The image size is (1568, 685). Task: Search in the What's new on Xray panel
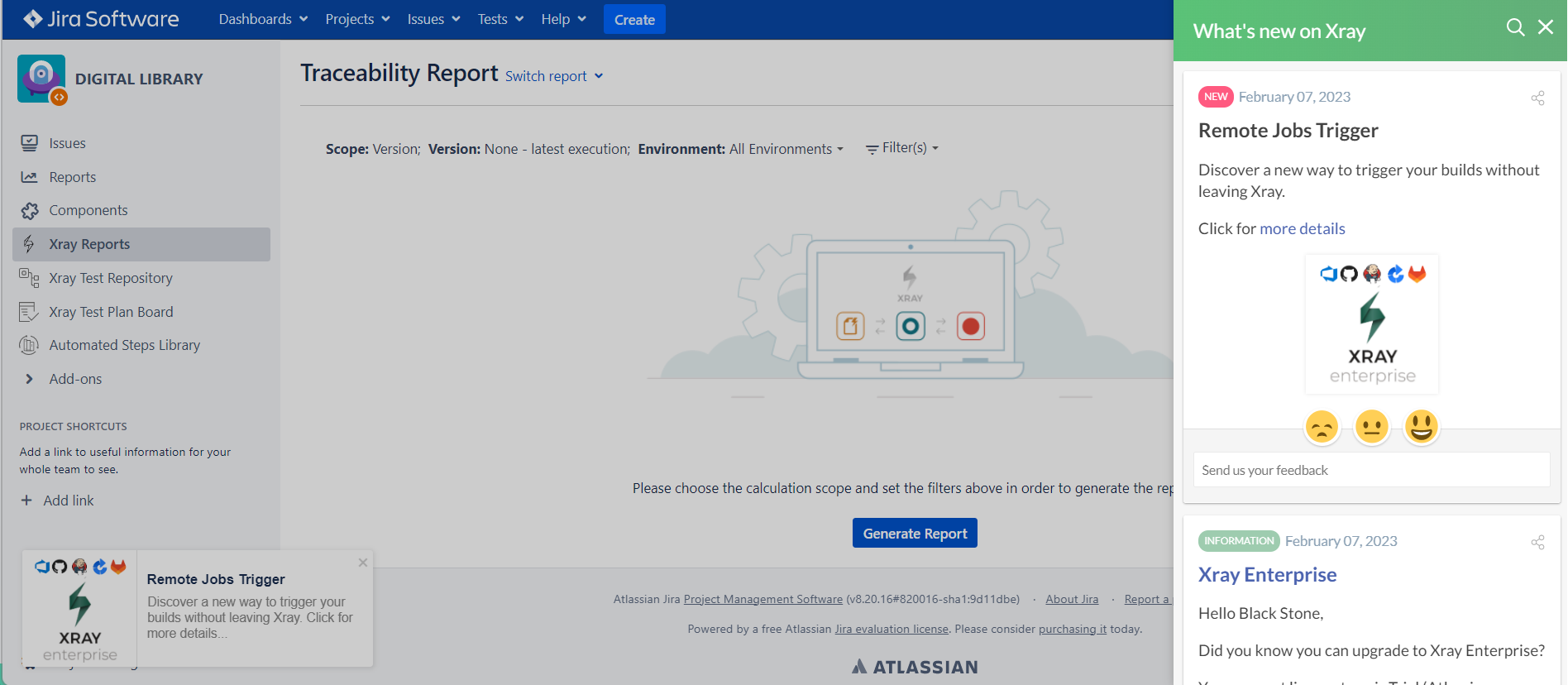point(1515,27)
